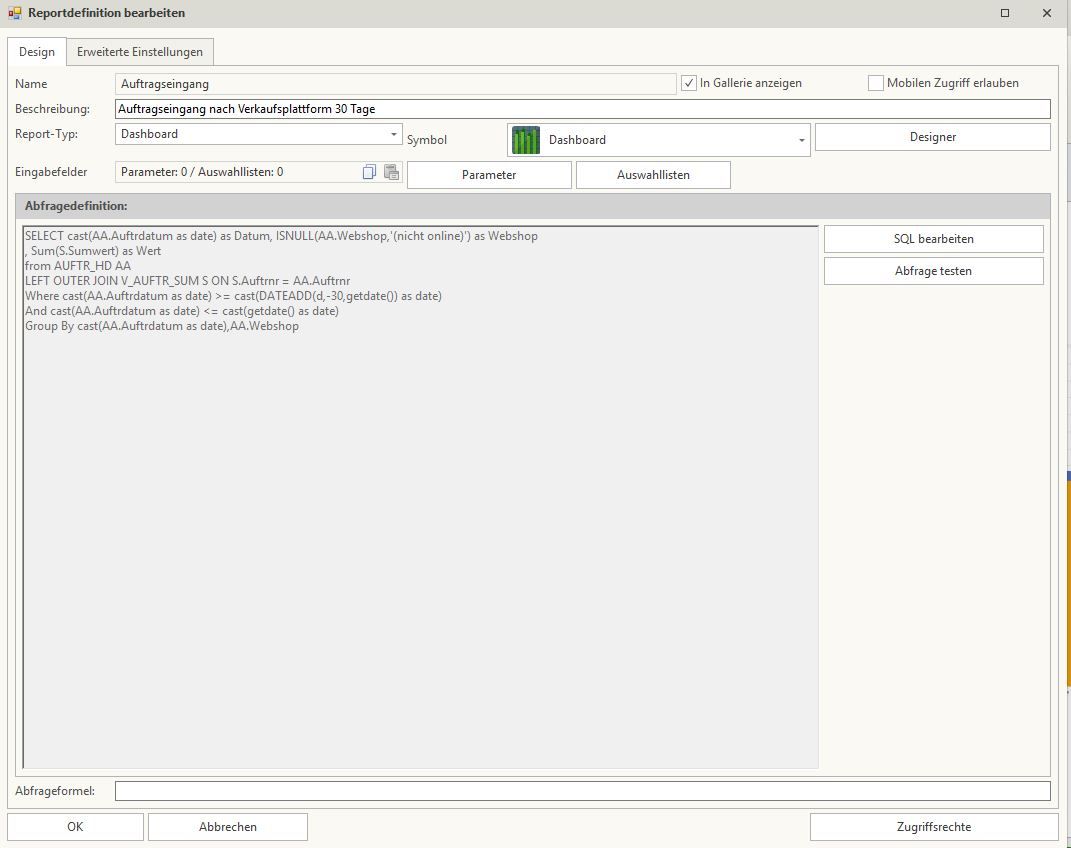Click the window icon in title bar
This screenshot has height=848, width=1071.
14,13
